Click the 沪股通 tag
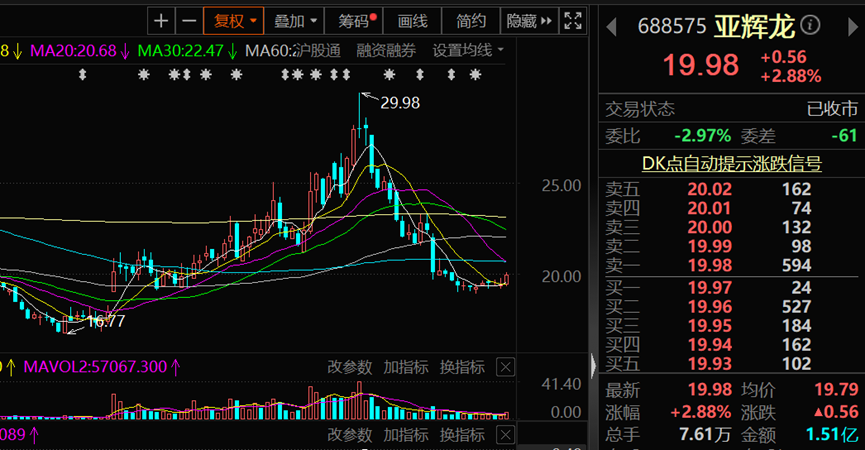This screenshot has height=450, width=865. pos(316,51)
